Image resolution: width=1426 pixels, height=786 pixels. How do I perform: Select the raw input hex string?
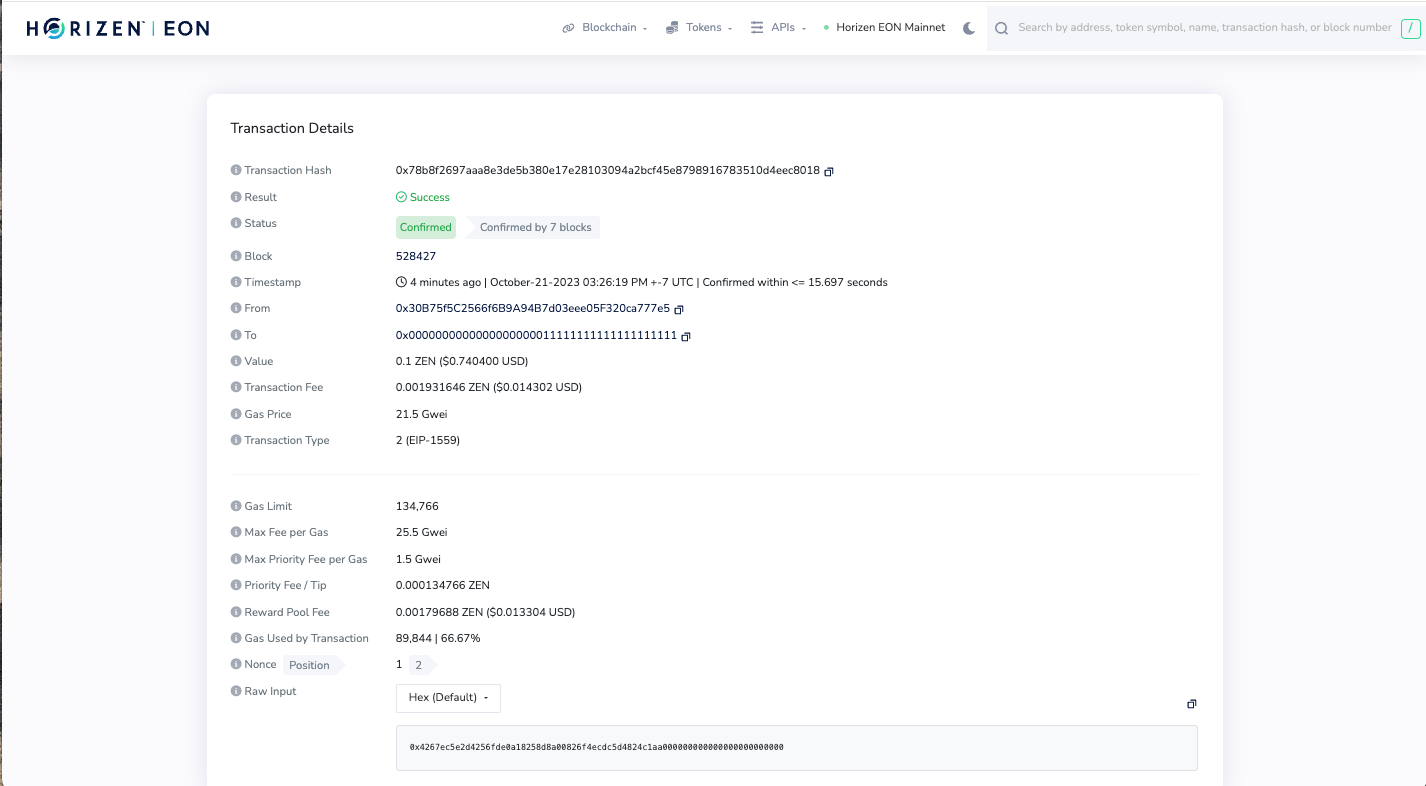point(597,747)
